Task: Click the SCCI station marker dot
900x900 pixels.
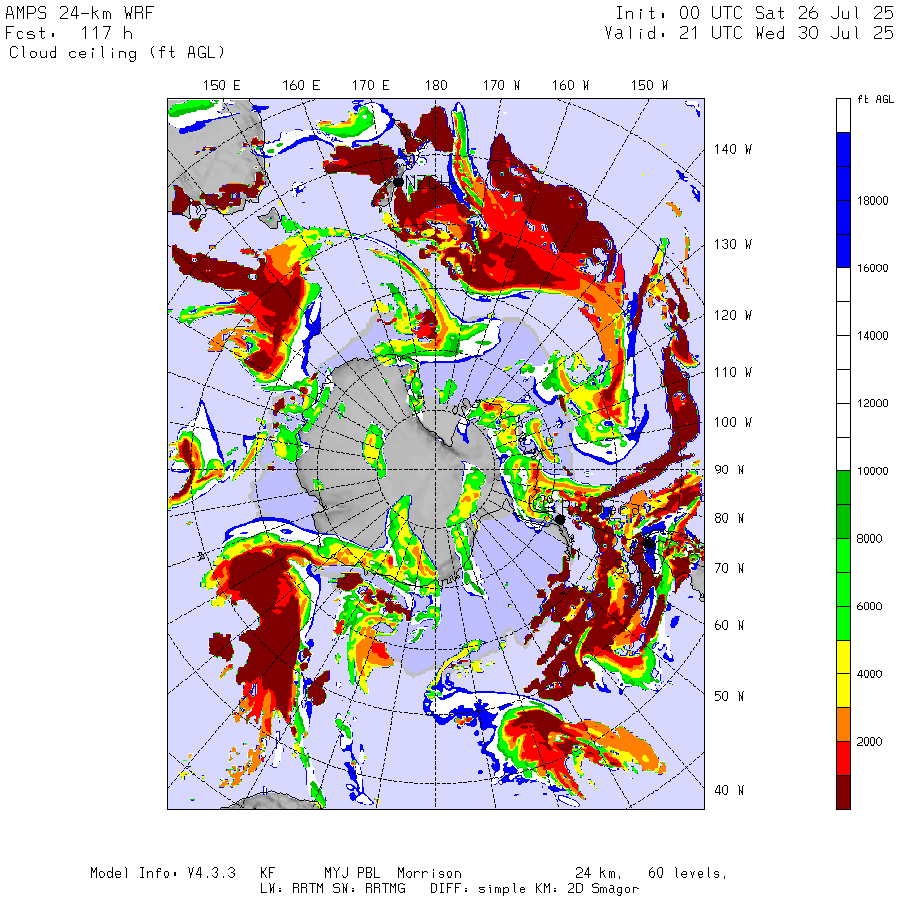Action: point(648,544)
